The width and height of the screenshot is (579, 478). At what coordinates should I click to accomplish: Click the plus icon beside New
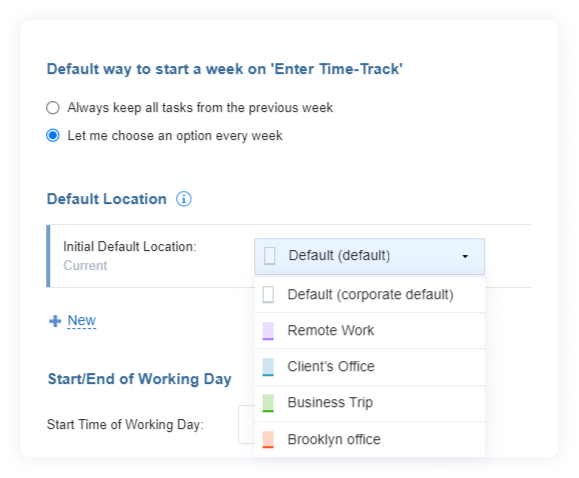coord(55,321)
